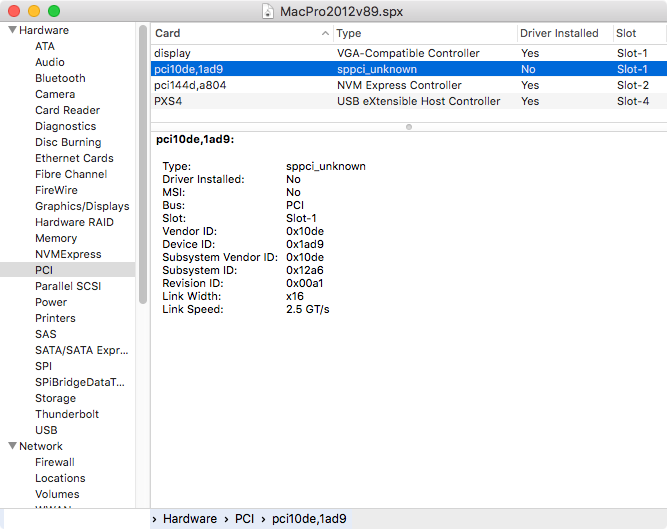This screenshot has height=529, width=667.
Task: Collapse the Hardware section triangle
Action: pos(12,30)
